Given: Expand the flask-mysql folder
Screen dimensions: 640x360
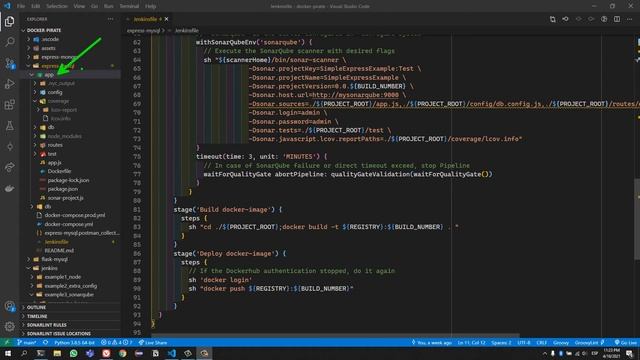Looking at the screenshot, I should tap(54, 259).
